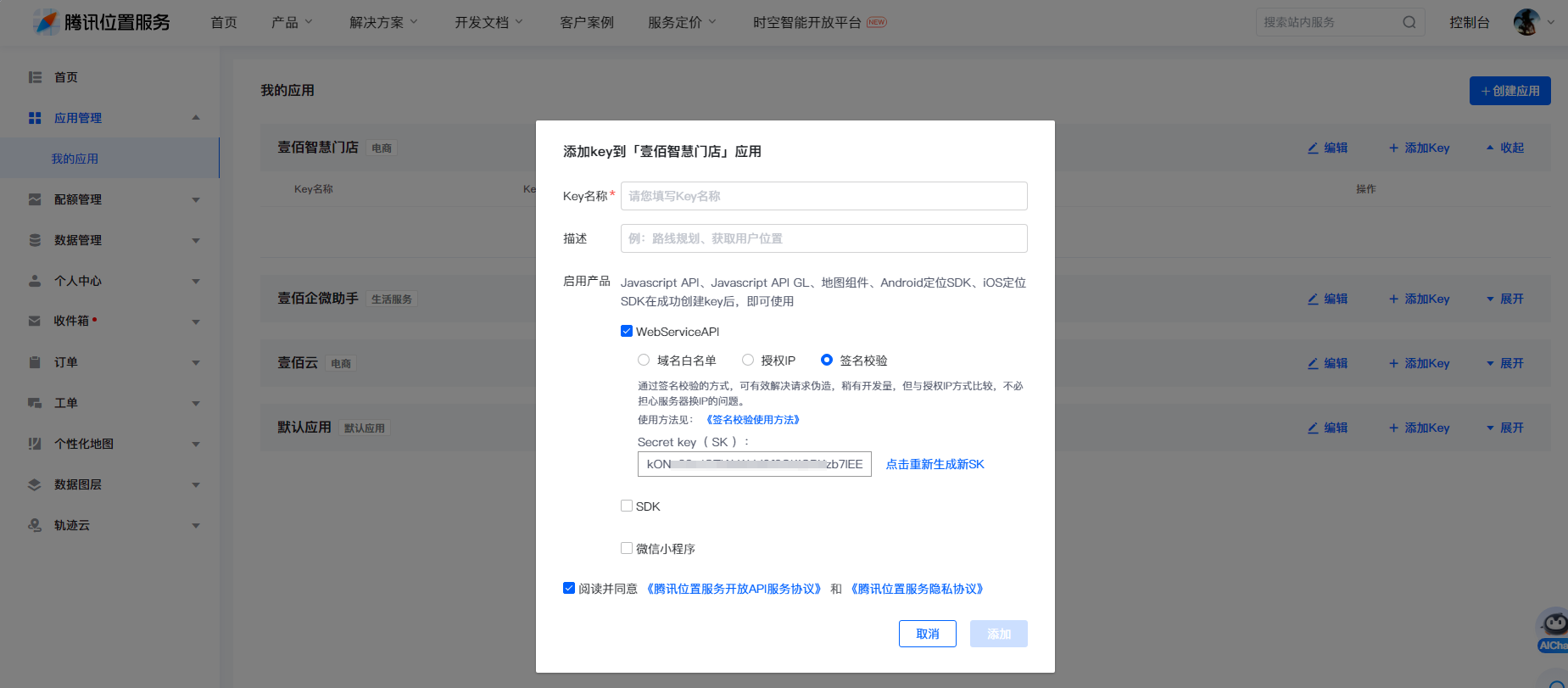Go to 首页 in top navigation

click(224, 22)
